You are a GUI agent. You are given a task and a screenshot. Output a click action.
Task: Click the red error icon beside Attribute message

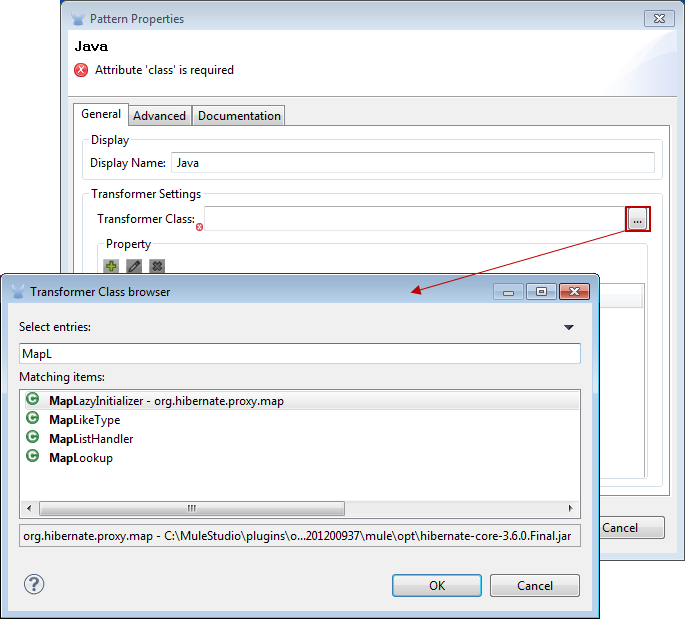coord(81,70)
